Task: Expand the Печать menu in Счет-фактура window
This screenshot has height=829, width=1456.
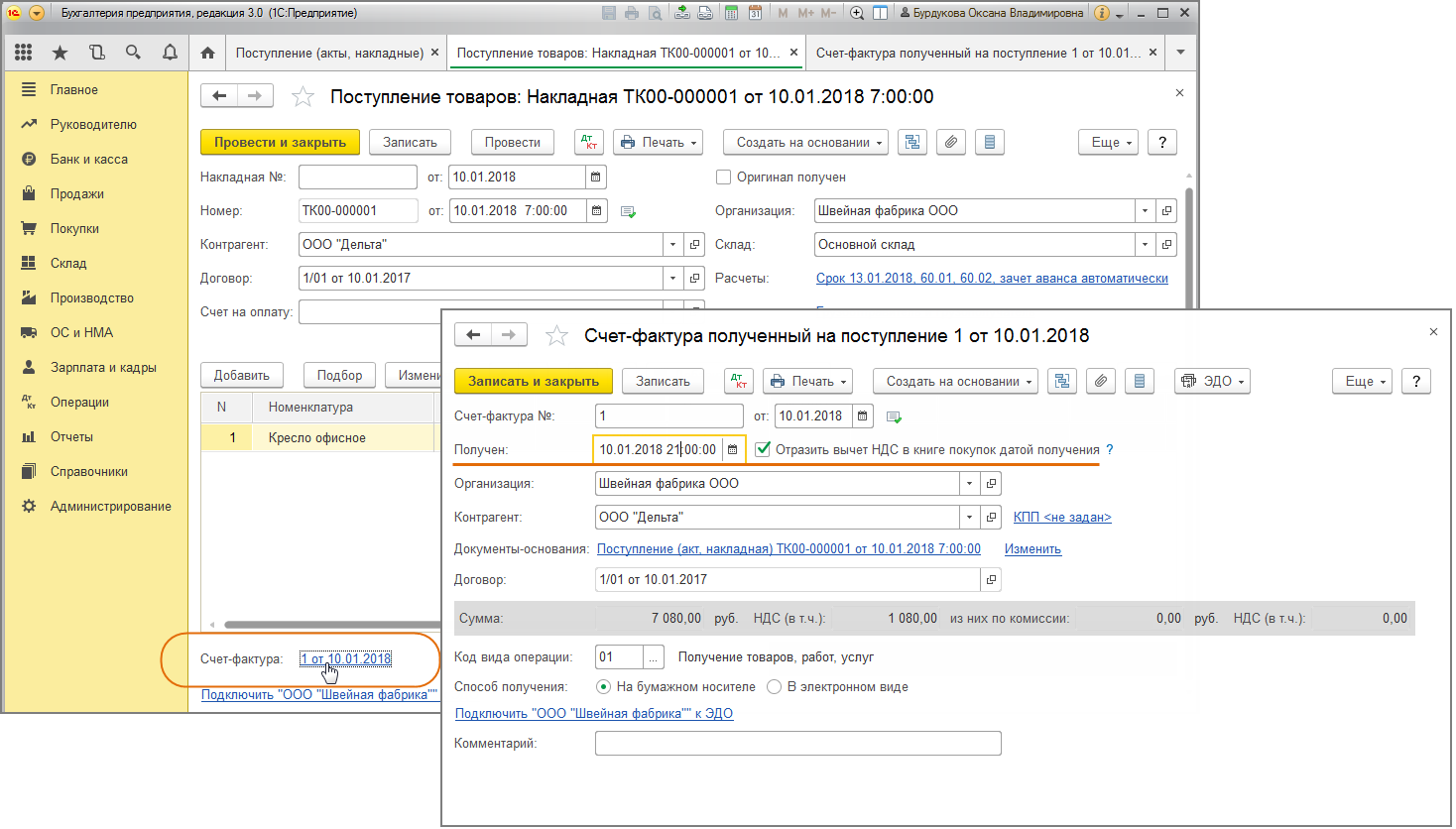Action: [x=808, y=381]
